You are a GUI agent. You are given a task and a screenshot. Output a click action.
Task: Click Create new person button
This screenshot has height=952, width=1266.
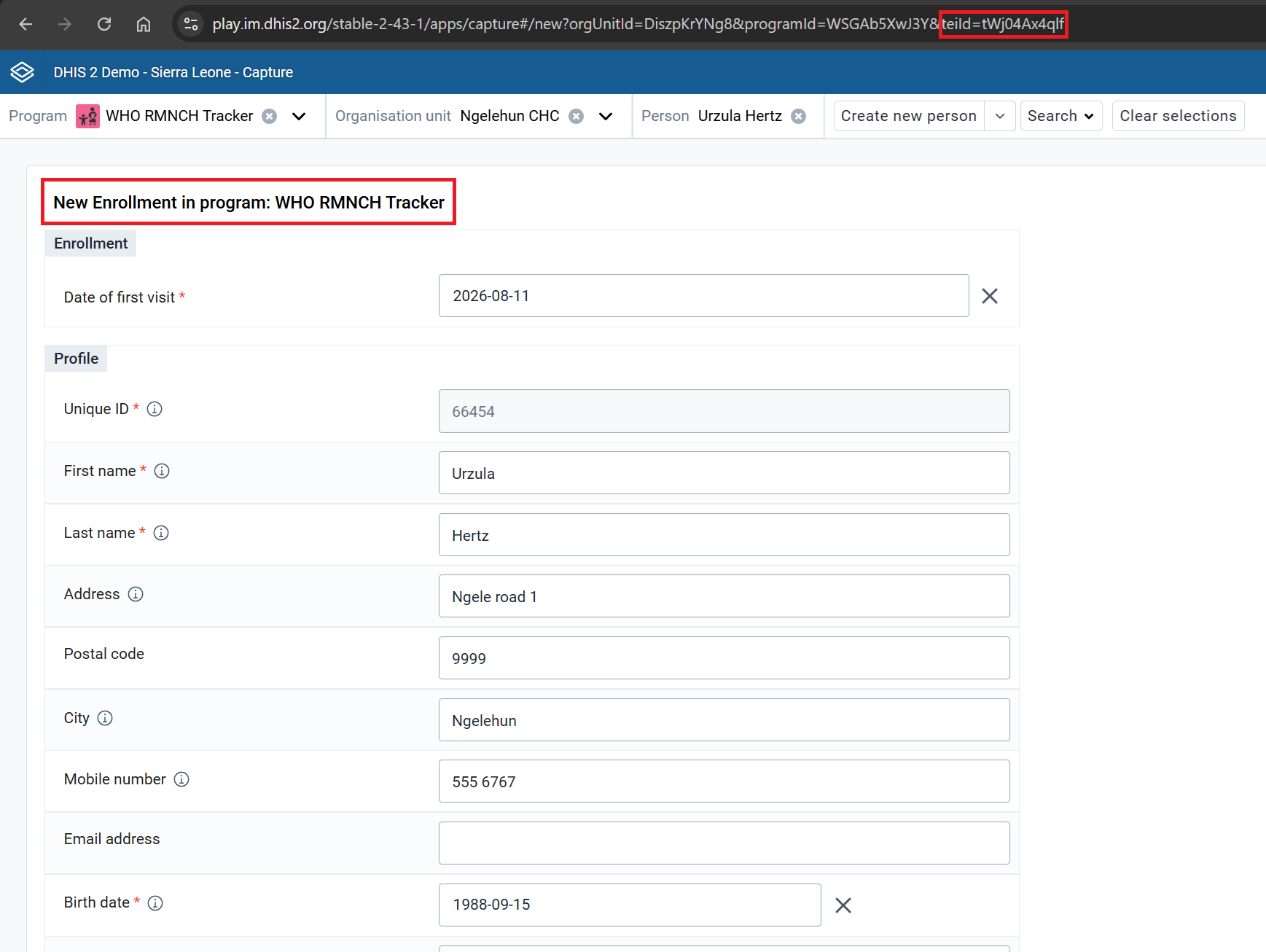909,116
